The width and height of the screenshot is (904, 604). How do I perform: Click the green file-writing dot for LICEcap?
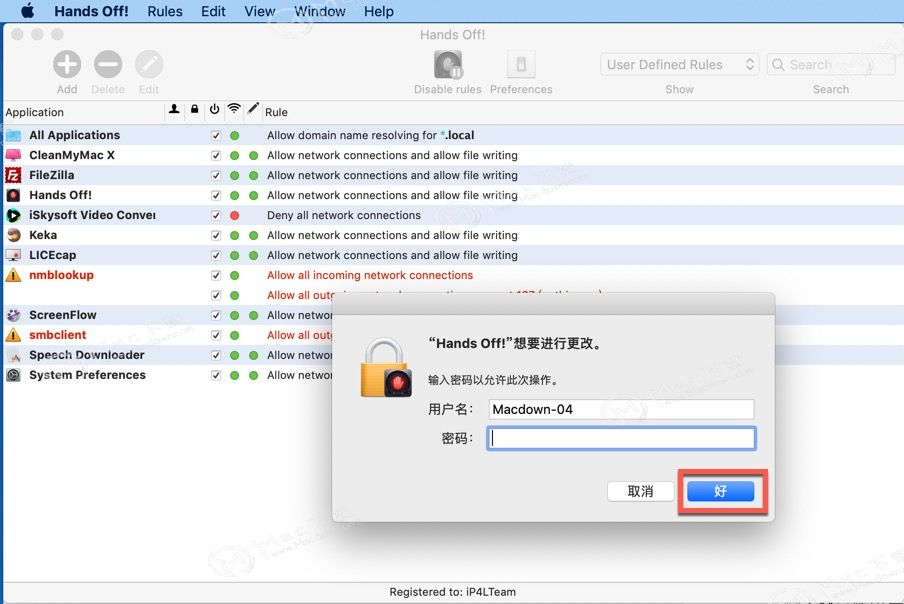(x=254, y=255)
